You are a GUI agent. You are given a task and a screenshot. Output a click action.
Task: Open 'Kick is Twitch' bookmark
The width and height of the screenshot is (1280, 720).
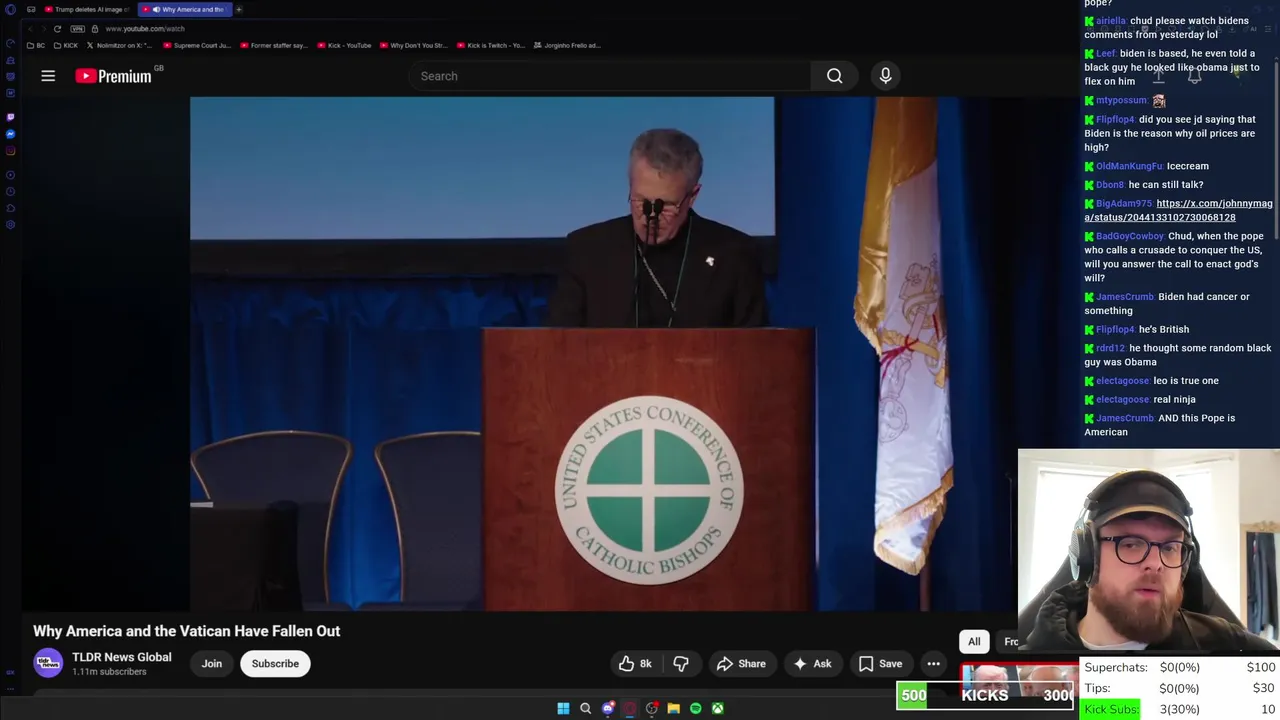click(x=490, y=46)
